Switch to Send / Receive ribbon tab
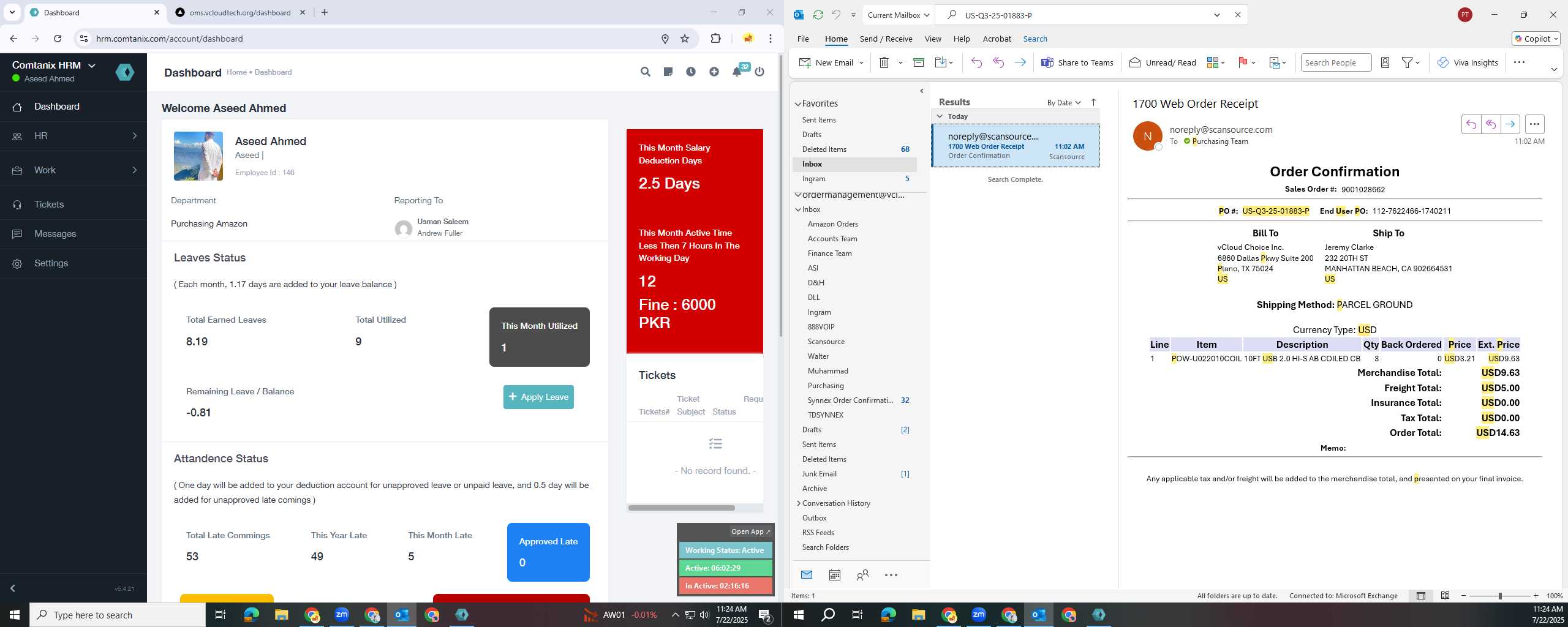Screen dimensions: 1568x627 coord(886,39)
